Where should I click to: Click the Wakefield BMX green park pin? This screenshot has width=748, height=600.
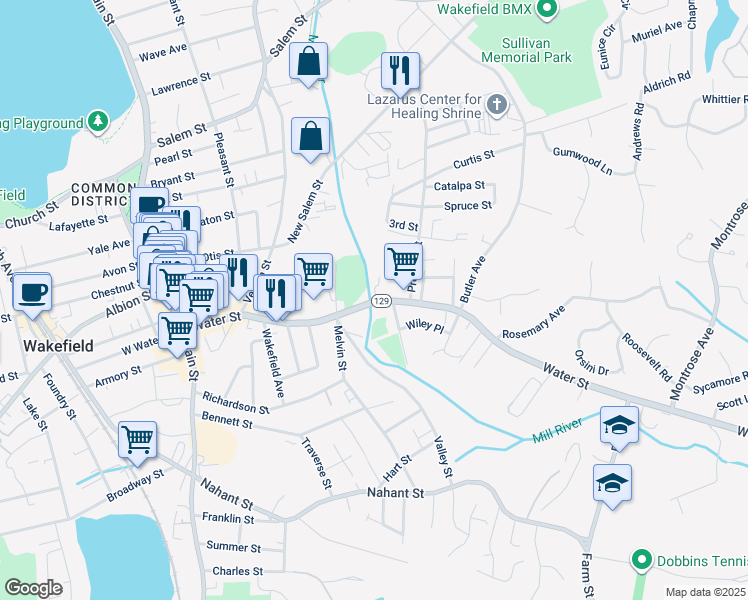[x=546, y=9]
